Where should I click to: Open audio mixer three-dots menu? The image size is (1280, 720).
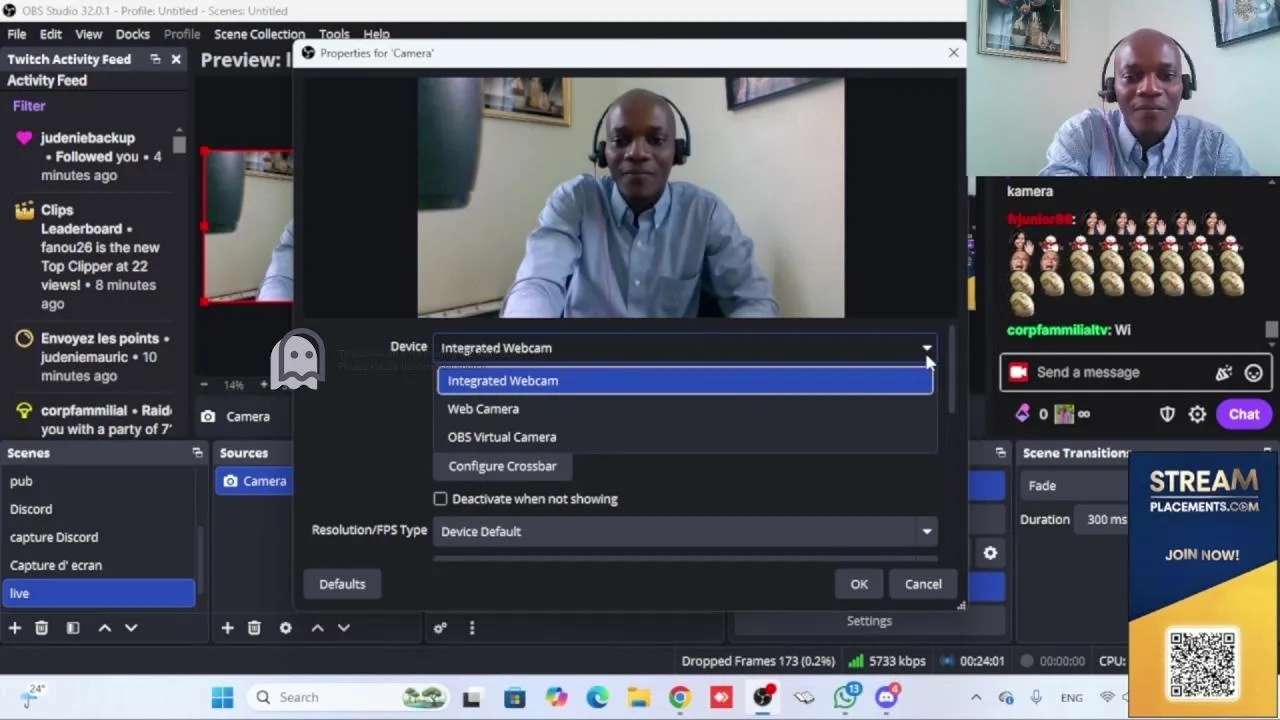472,628
